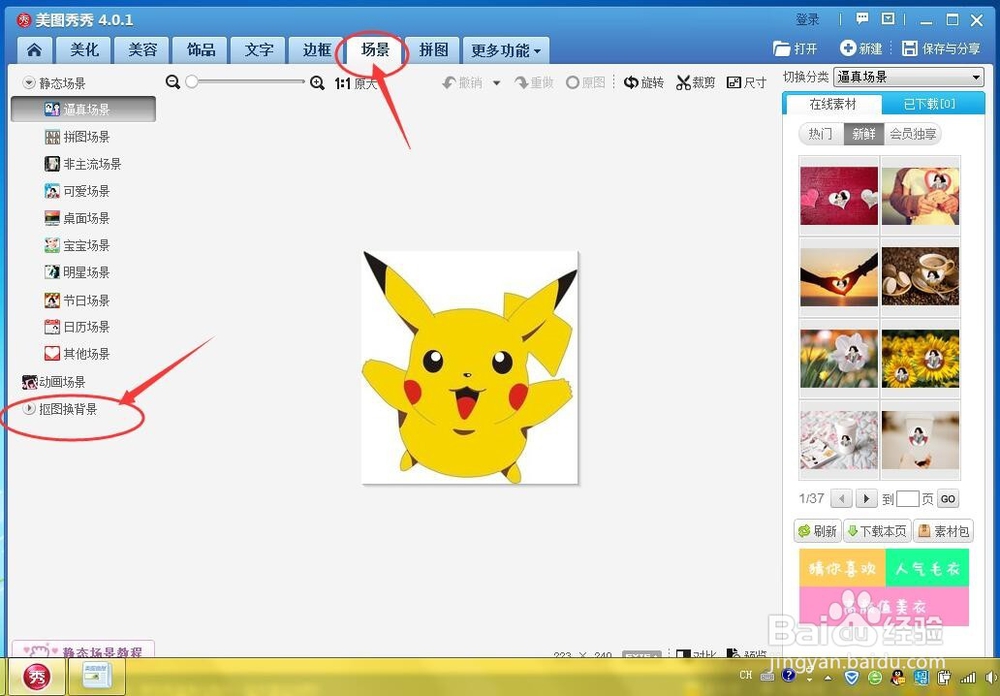Screen dimensions: 1000x696
Task: Switch to the 场景 tab
Action: pos(375,50)
